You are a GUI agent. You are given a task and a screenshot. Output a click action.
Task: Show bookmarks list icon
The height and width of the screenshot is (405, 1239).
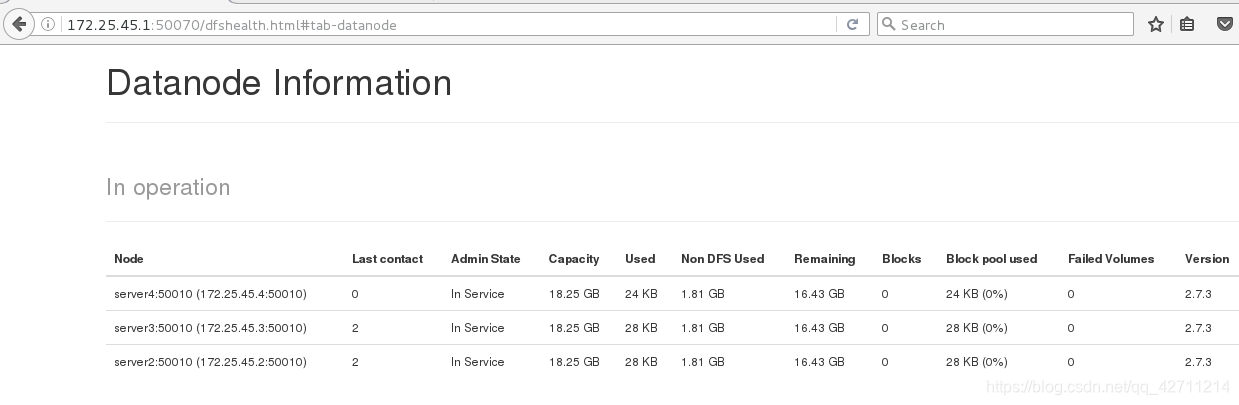pyautogui.click(x=1187, y=25)
